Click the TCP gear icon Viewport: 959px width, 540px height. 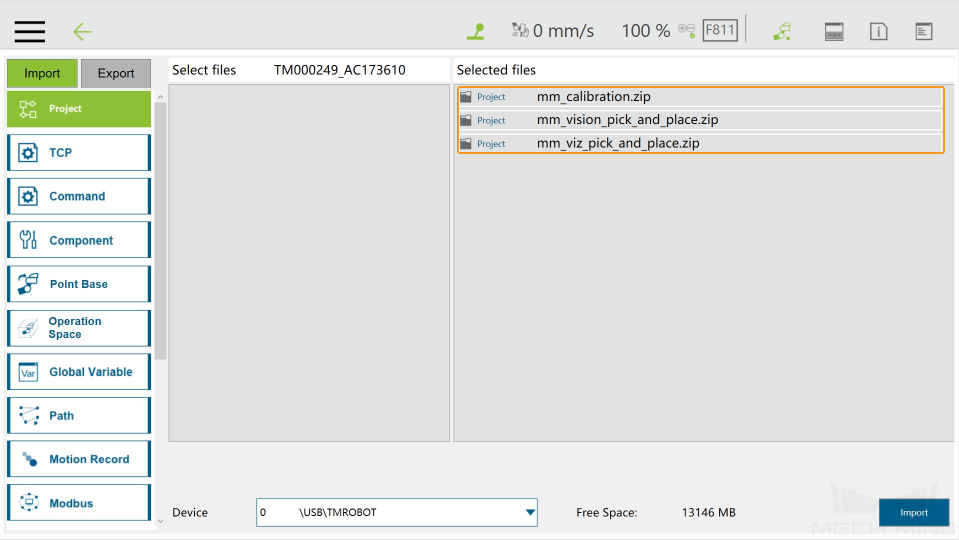pos(28,153)
